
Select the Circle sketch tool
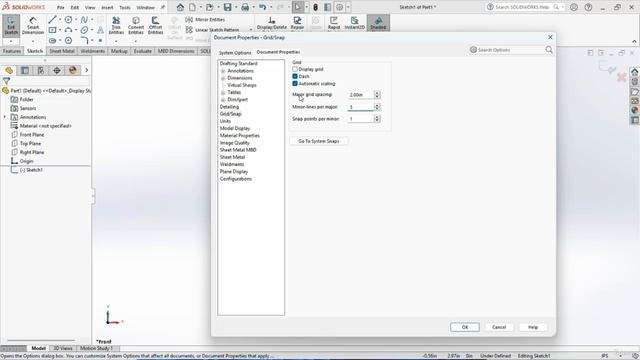pyautogui.click(x=68, y=20)
